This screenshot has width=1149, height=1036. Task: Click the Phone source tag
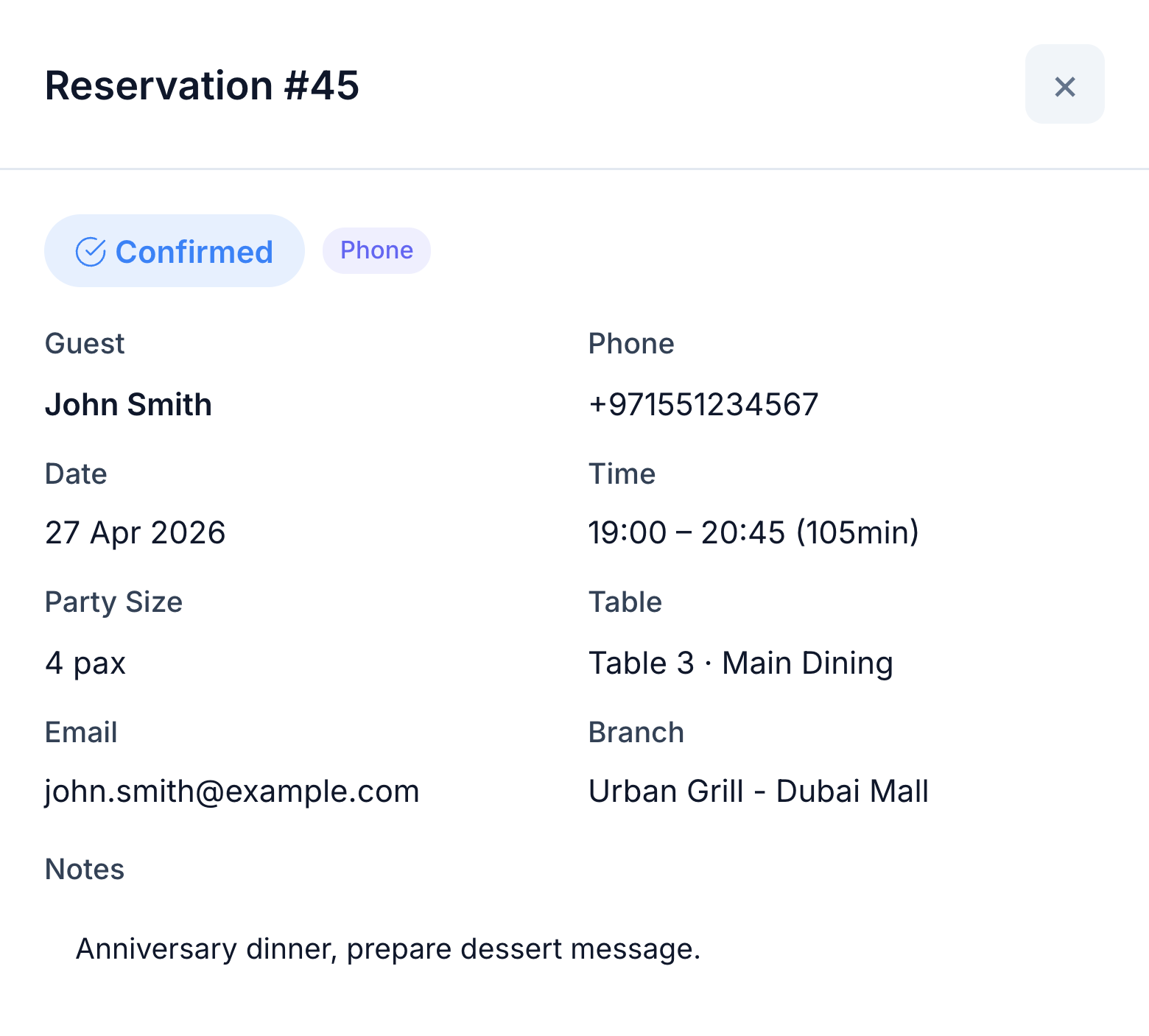376,250
